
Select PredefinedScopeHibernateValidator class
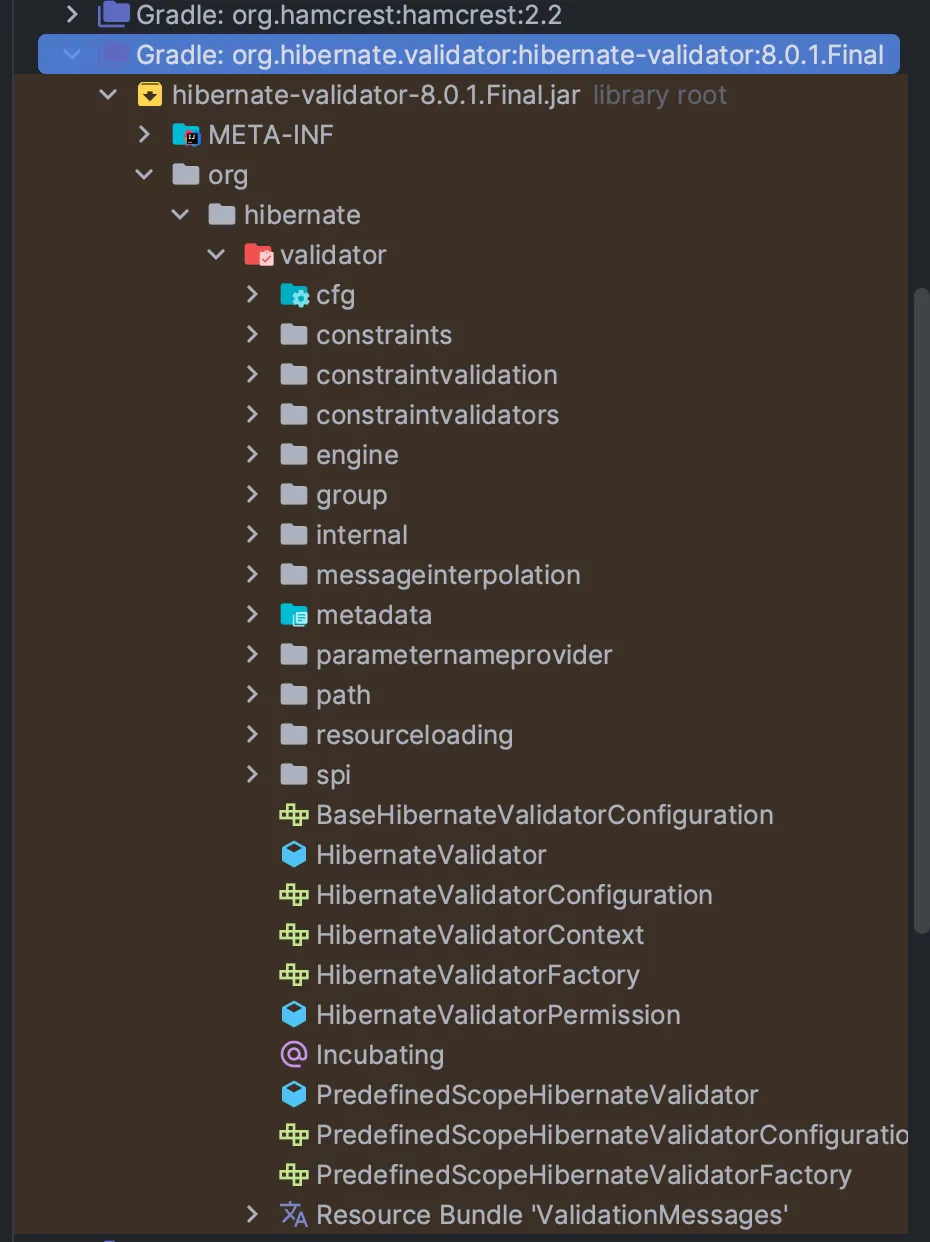click(x=536, y=1095)
